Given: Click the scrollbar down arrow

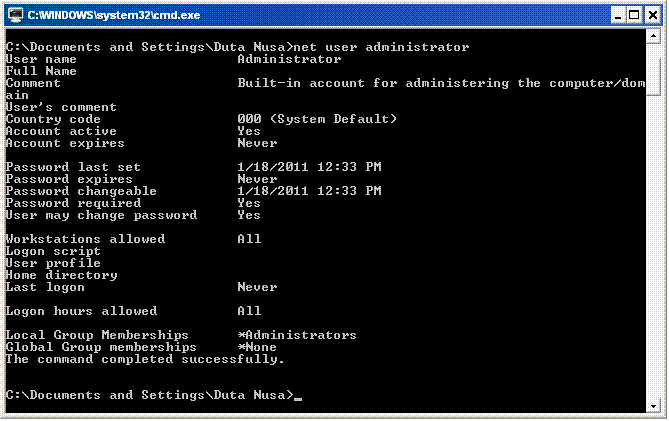Looking at the screenshot, I should (654, 405).
